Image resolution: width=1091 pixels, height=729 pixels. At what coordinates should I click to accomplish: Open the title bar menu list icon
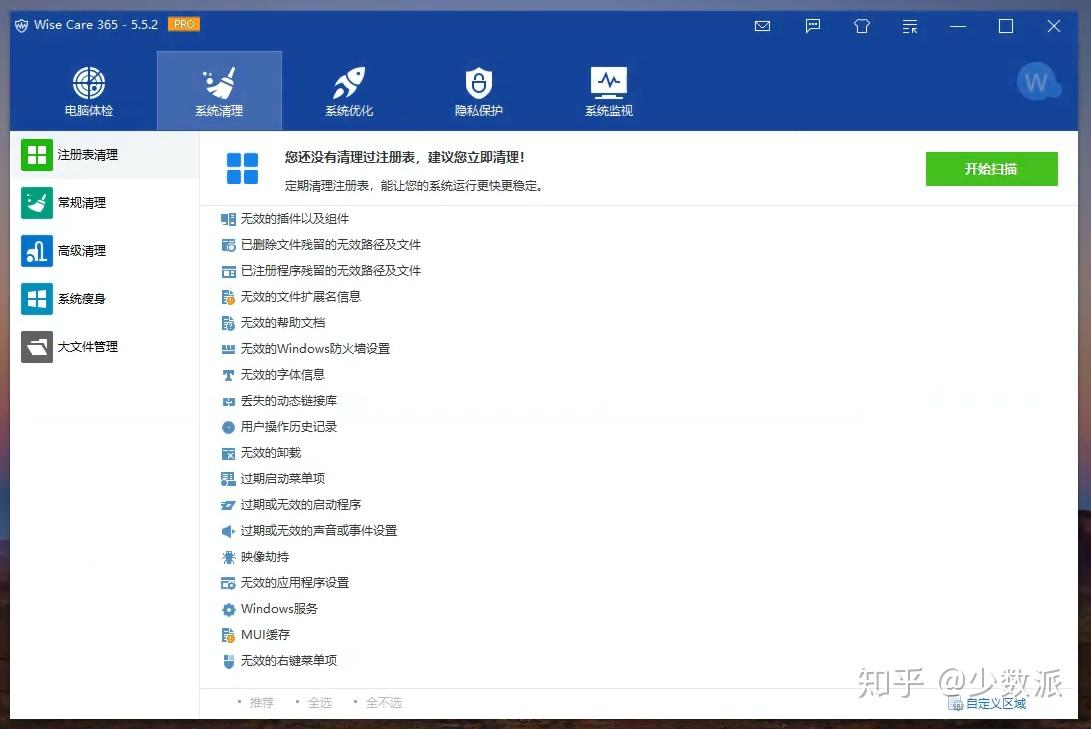910,26
